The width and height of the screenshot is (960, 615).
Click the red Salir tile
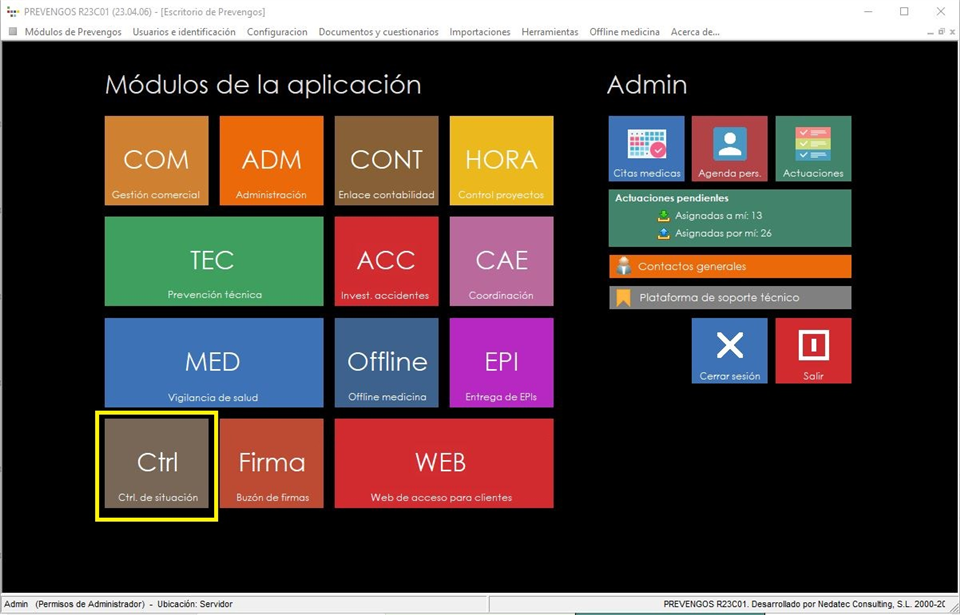point(813,350)
